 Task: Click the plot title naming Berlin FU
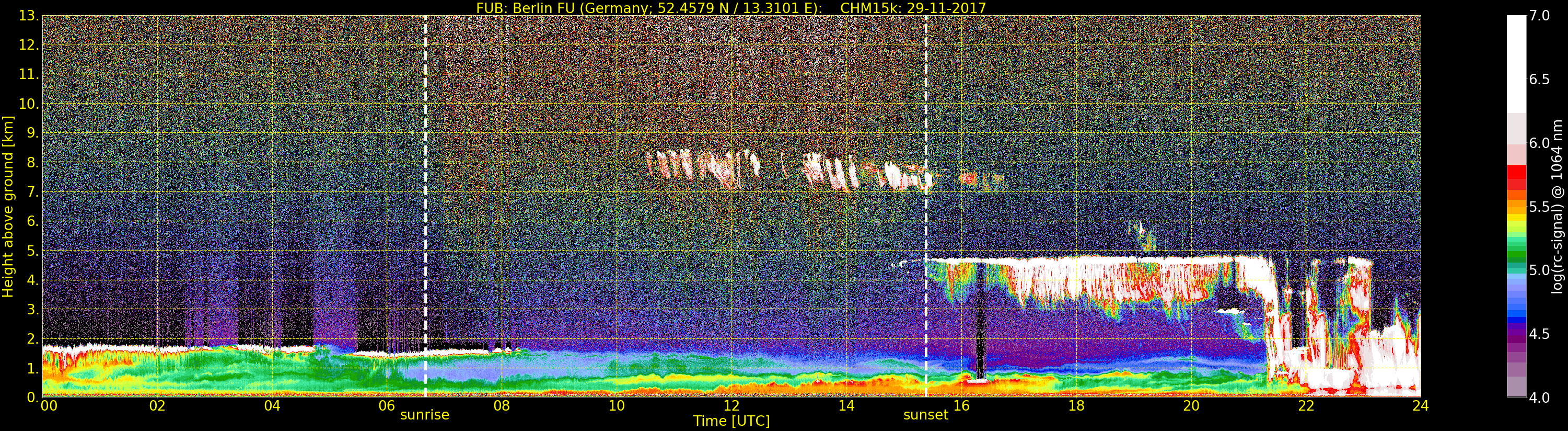pos(730,8)
